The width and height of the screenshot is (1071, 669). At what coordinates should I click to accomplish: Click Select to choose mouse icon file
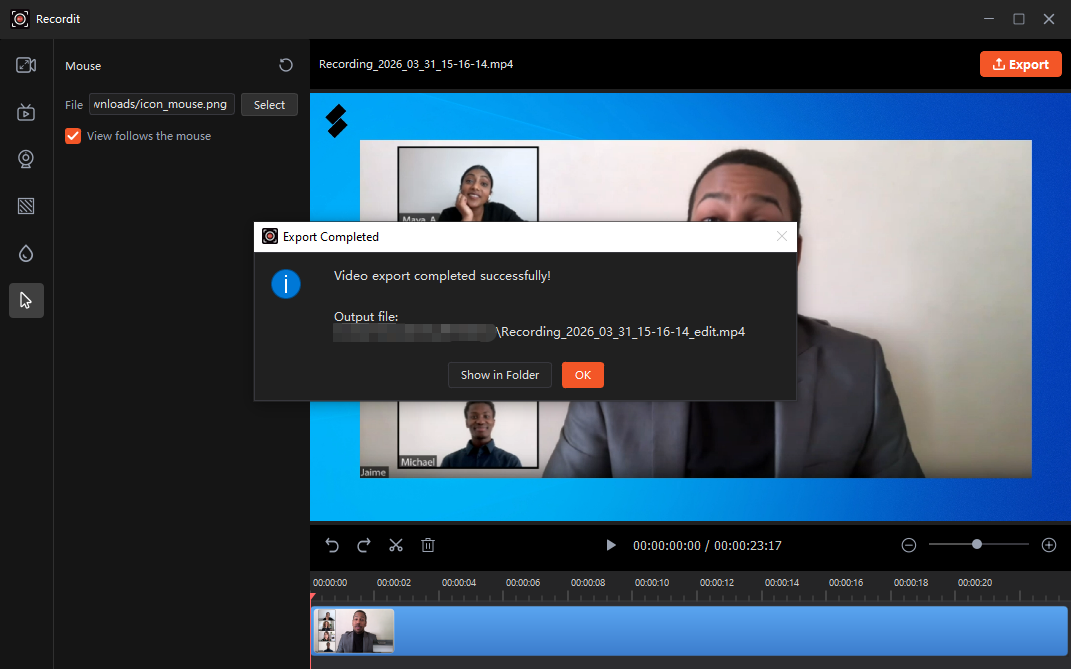pyautogui.click(x=269, y=105)
